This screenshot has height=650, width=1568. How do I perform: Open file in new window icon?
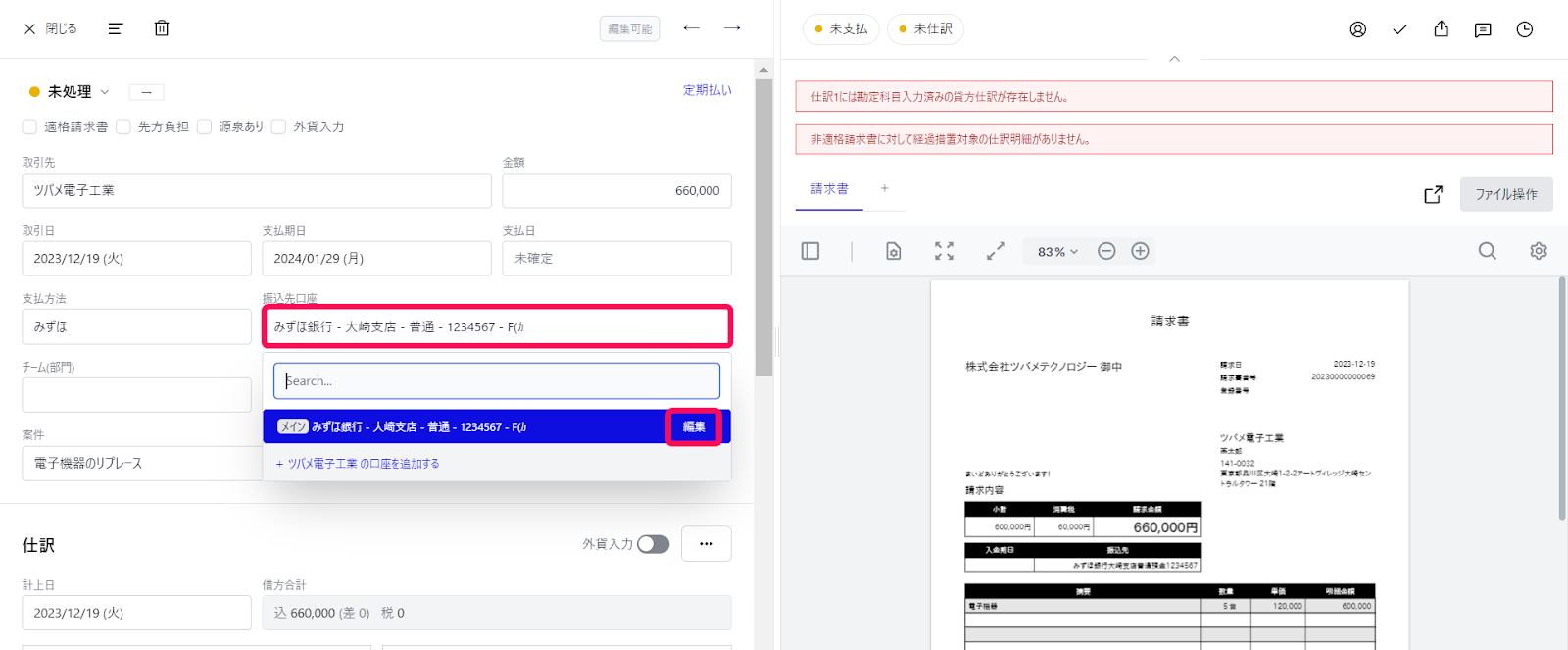click(1433, 194)
